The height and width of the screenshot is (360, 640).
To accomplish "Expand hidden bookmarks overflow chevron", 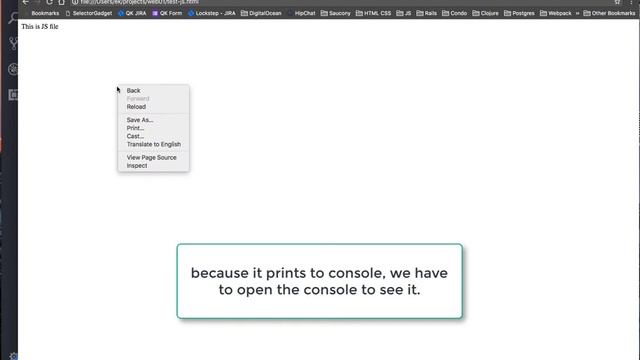I will pos(578,13).
